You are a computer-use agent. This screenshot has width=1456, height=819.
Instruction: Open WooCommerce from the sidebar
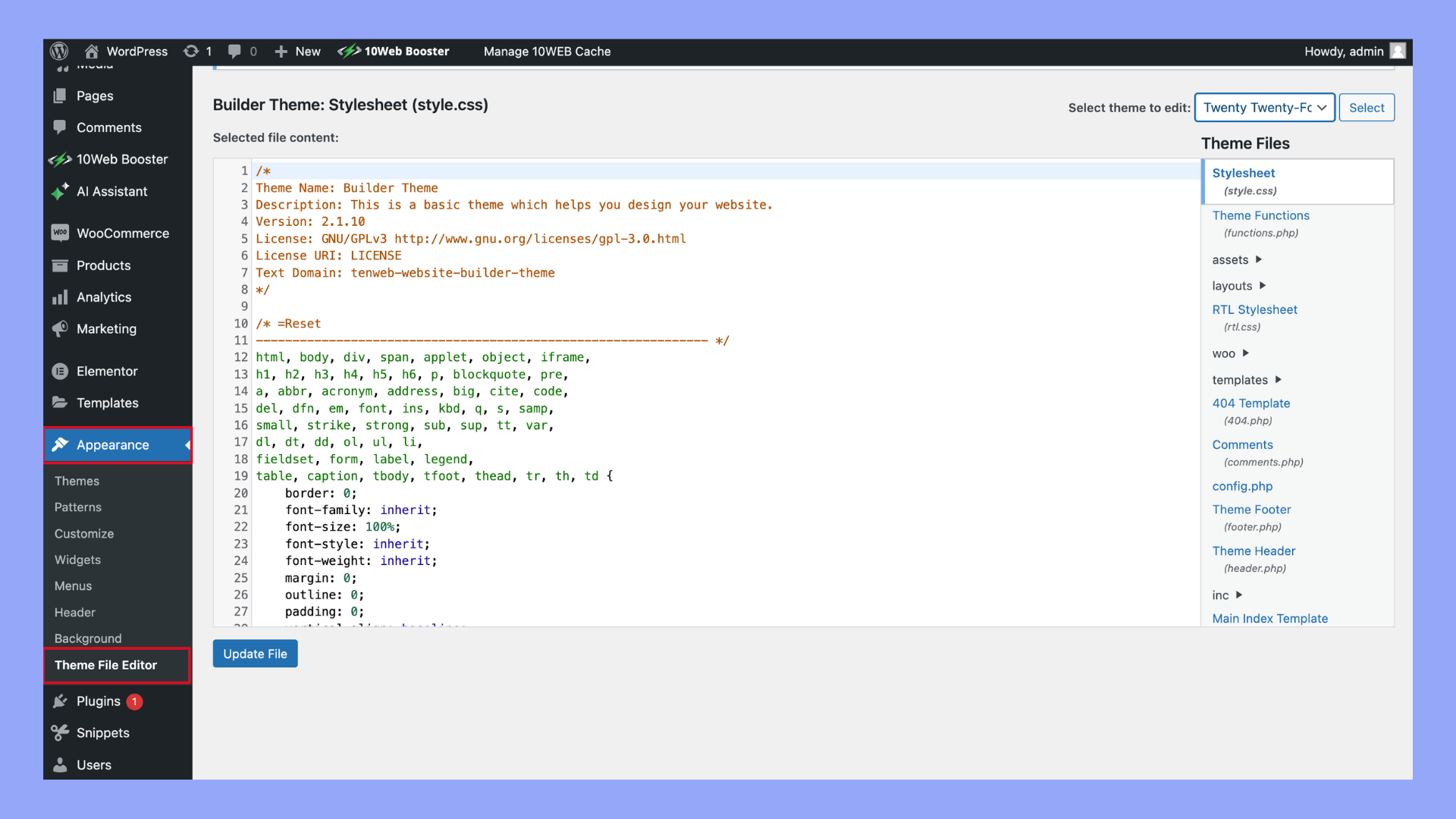click(x=122, y=233)
